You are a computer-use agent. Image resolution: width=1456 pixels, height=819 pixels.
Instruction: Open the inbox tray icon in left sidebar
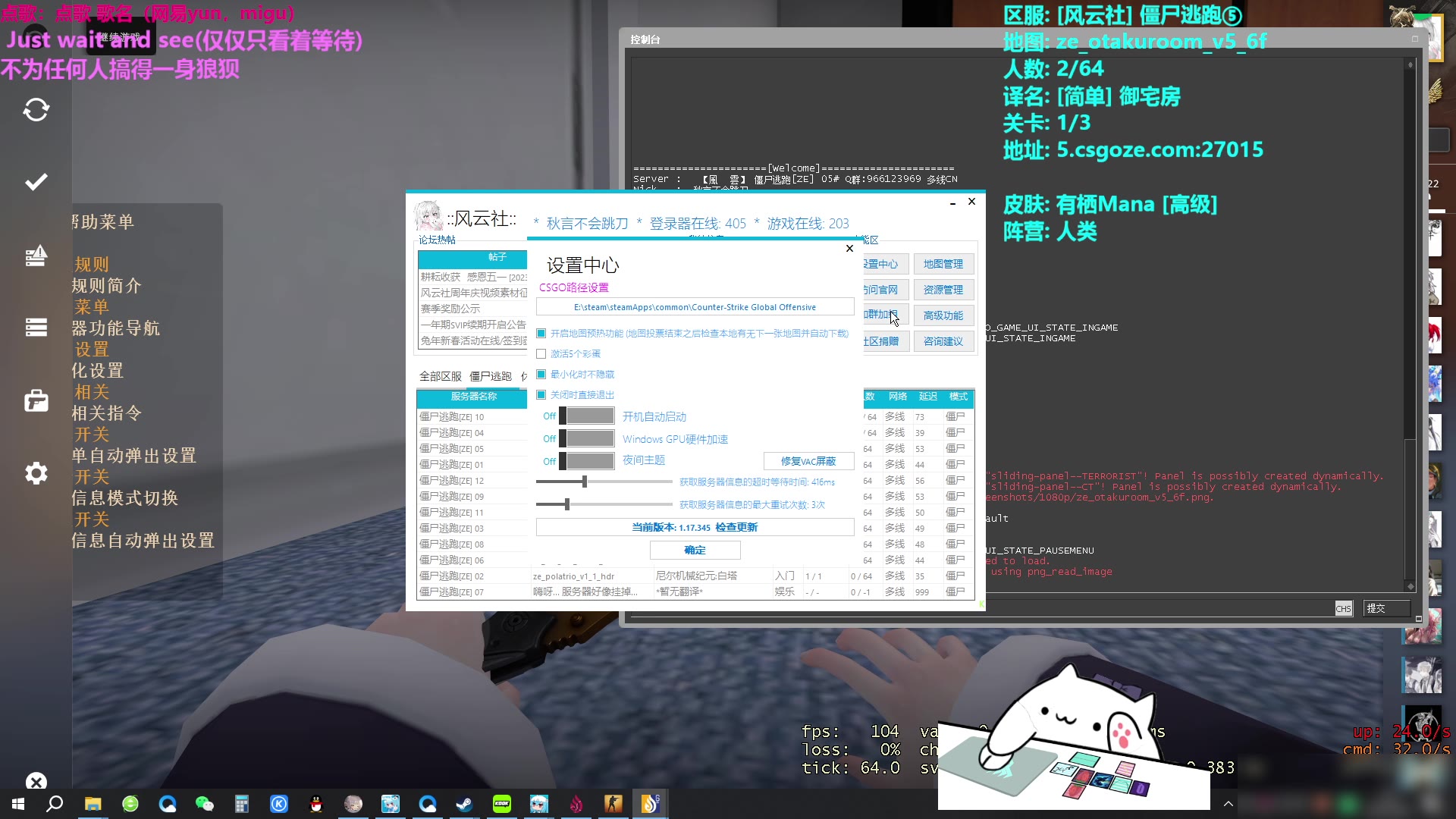tap(36, 256)
